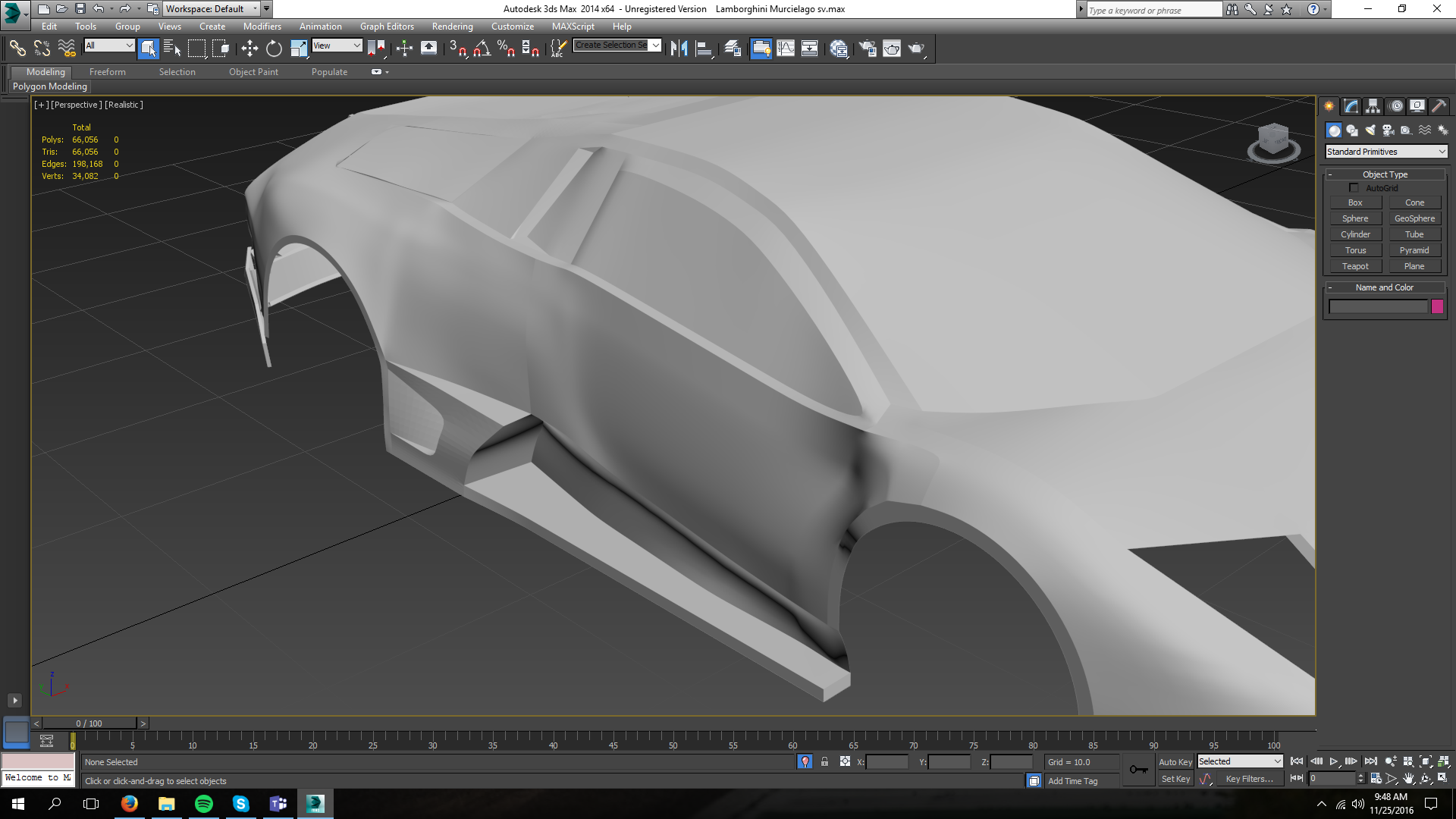This screenshot has height=819, width=1456.
Task: Open the selection filter dropdown showing All
Action: (x=109, y=45)
